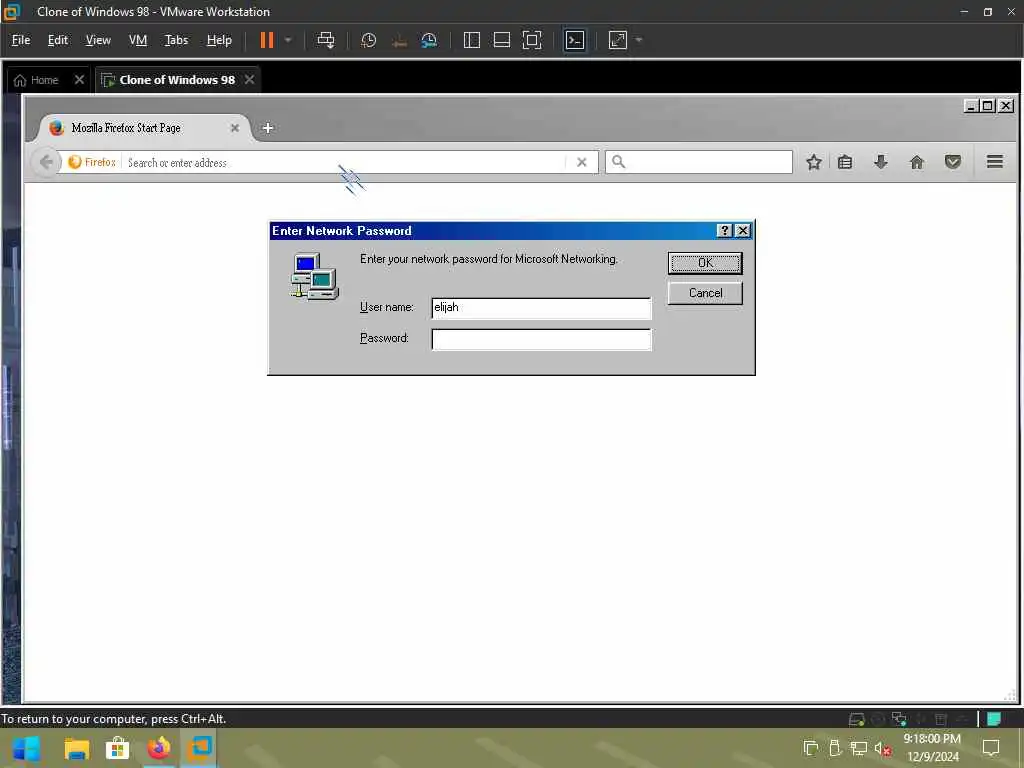Expand the power options dropdown arrow

click(x=288, y=40)
